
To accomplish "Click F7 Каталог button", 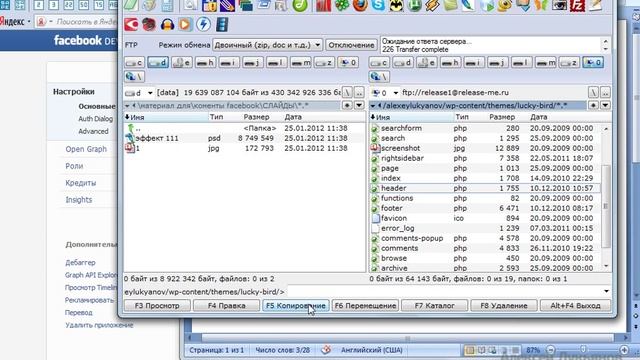I will click(435, 305).
